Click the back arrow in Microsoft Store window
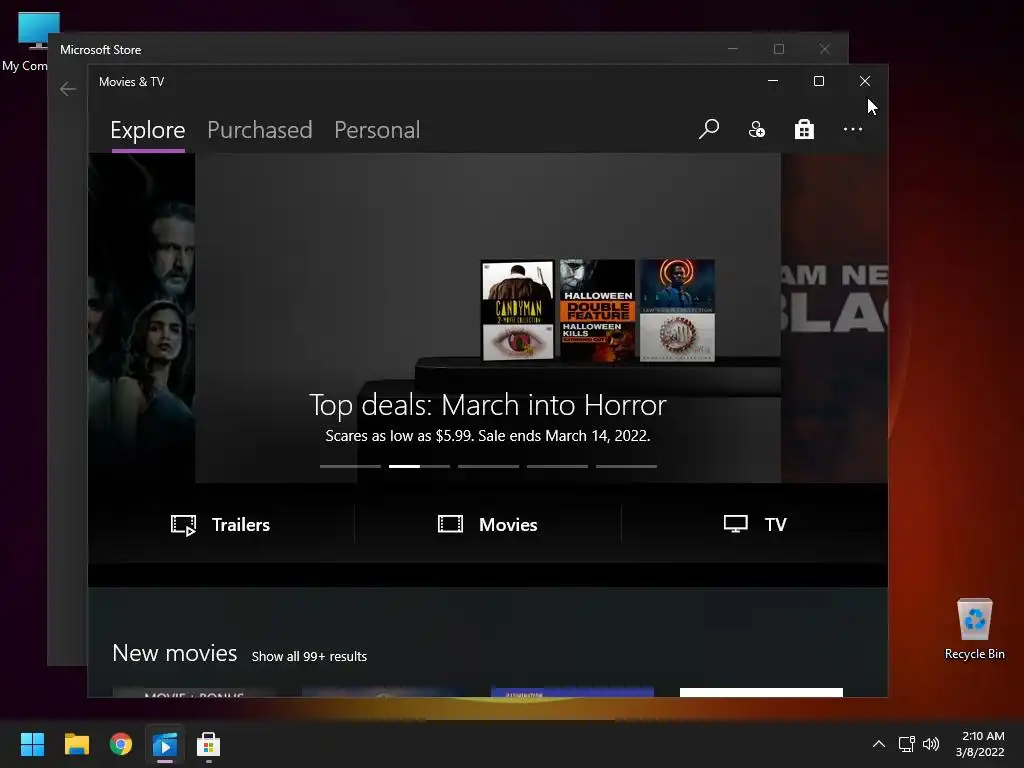1024x768 pixels. click(x=67, y=89)
